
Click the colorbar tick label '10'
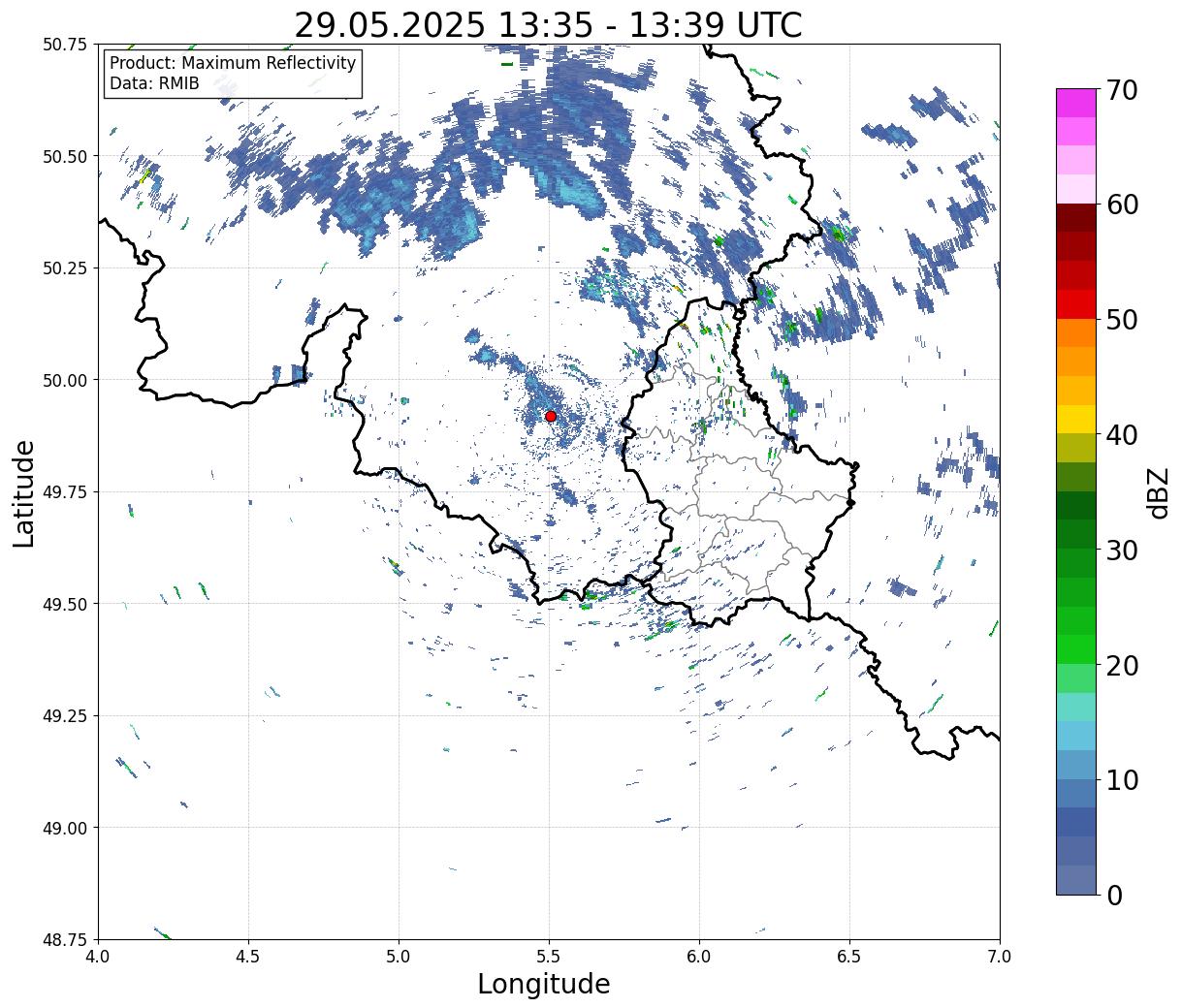1121,779
